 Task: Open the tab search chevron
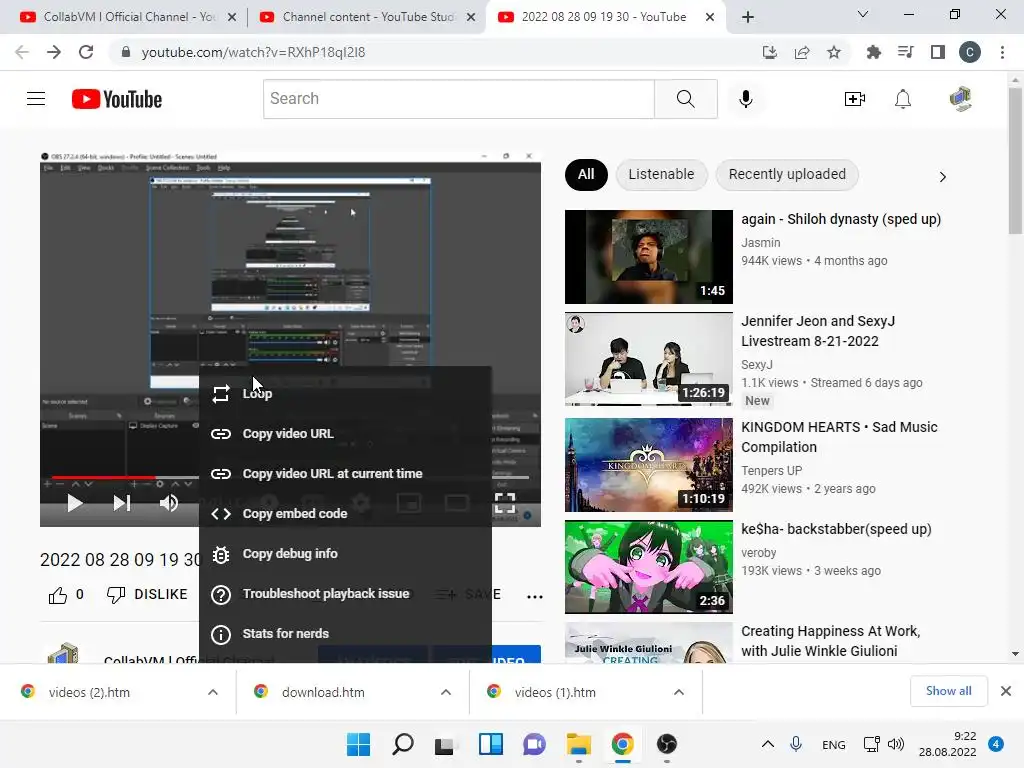point(863,14)
